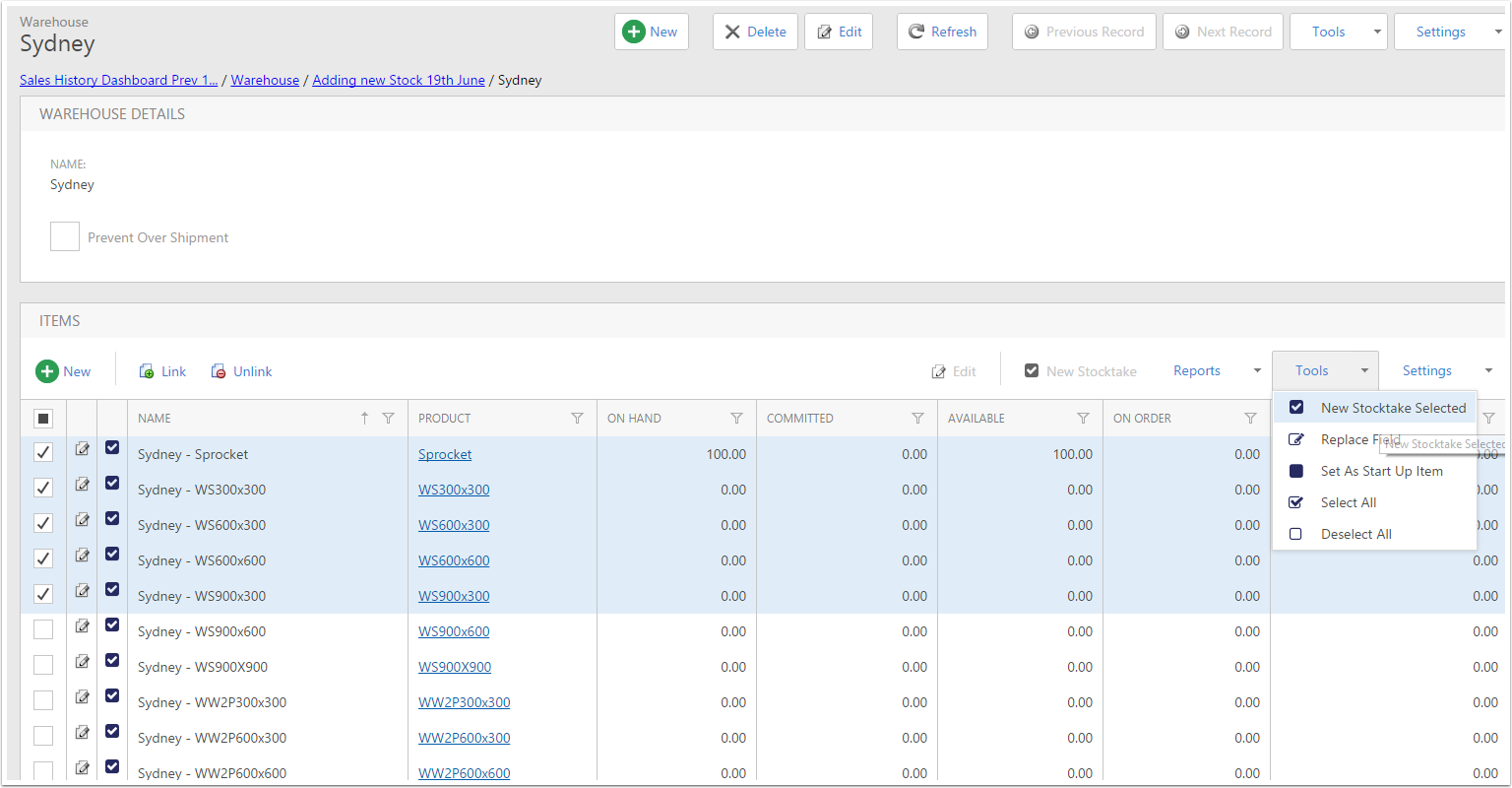Open the edit icon for Sydney - Sprocket row
This screenshot has height=788, width=1512.
tap(83, 449)
